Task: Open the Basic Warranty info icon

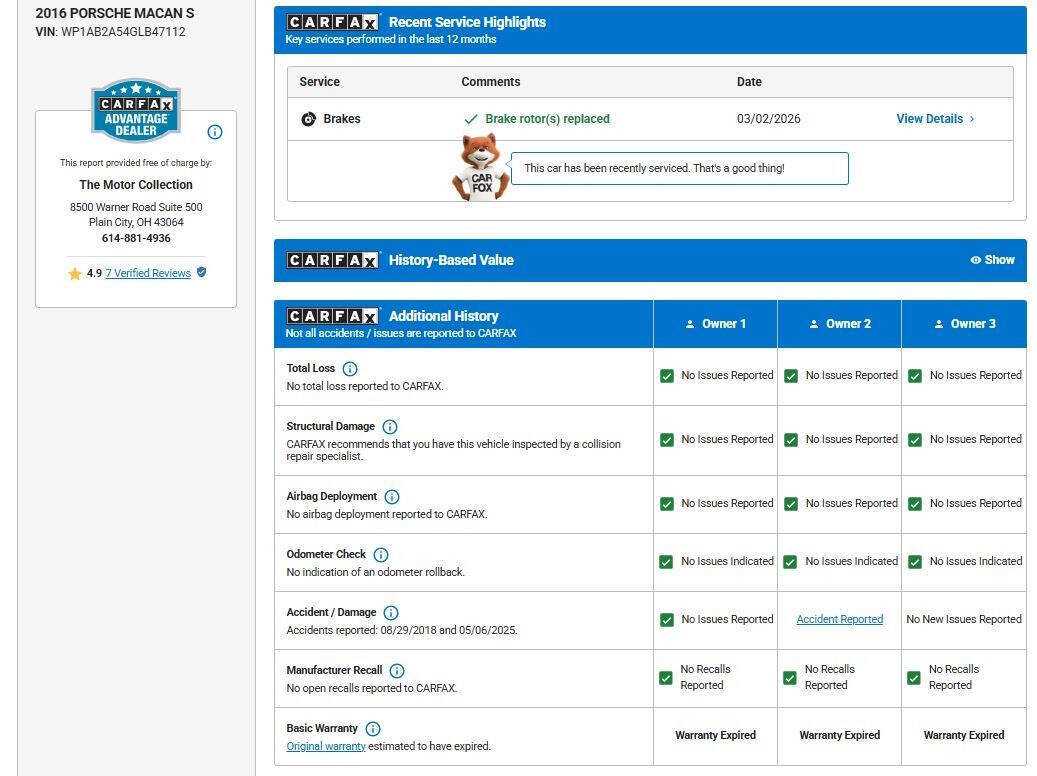Action: [373, 729]
